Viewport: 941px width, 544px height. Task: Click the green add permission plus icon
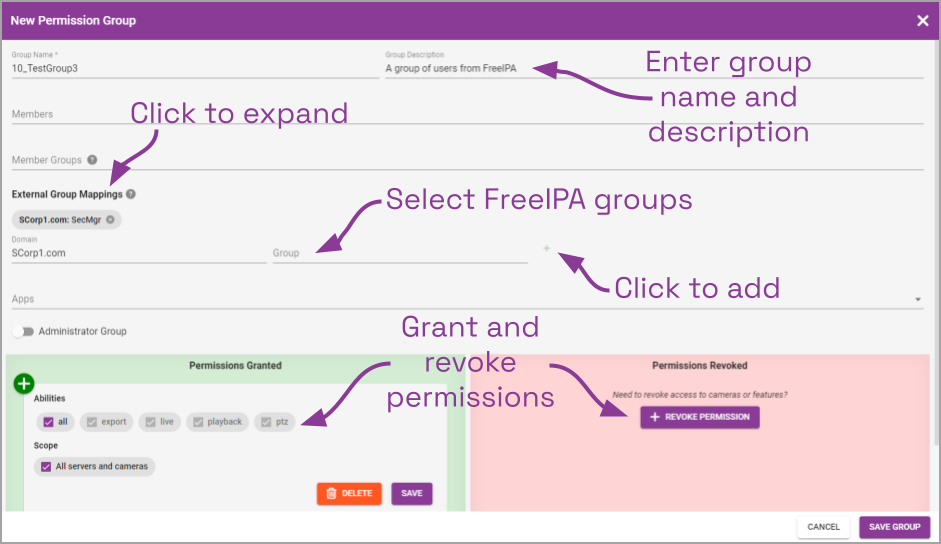[x=24, y=383]
